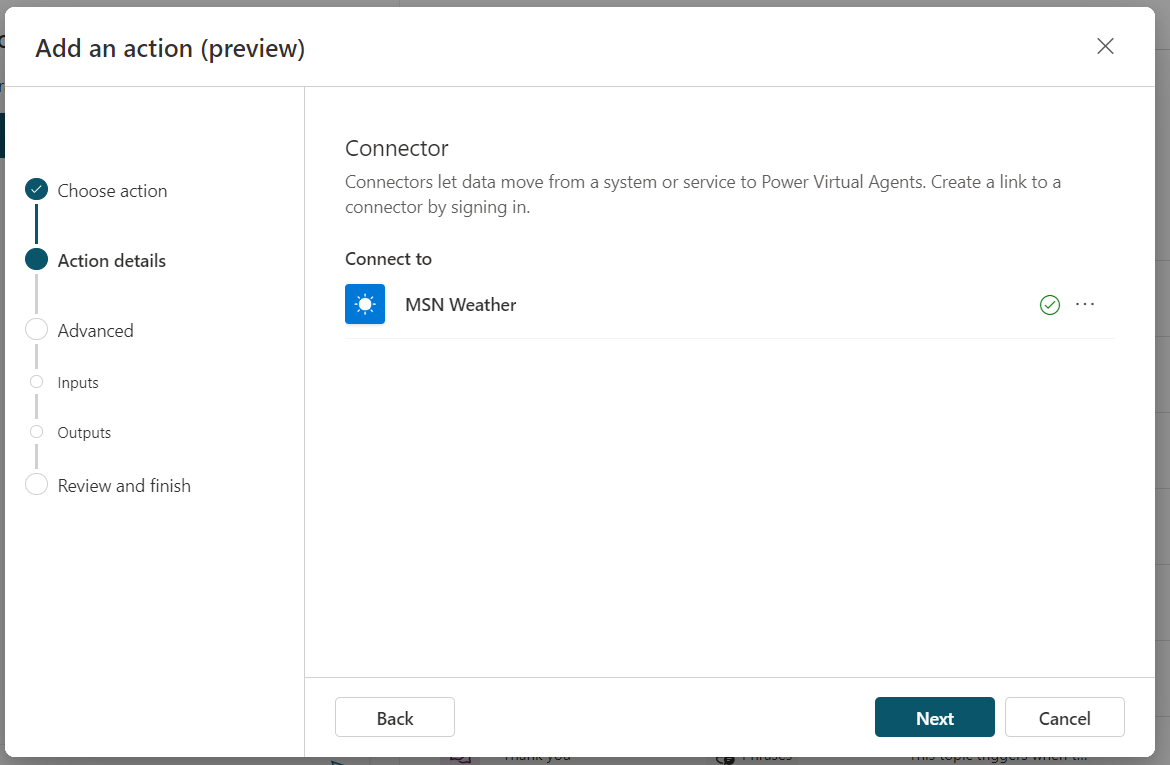Click the Connectors let data move description
Viewport: 1170px width, 765px height.
pos(703,194)
